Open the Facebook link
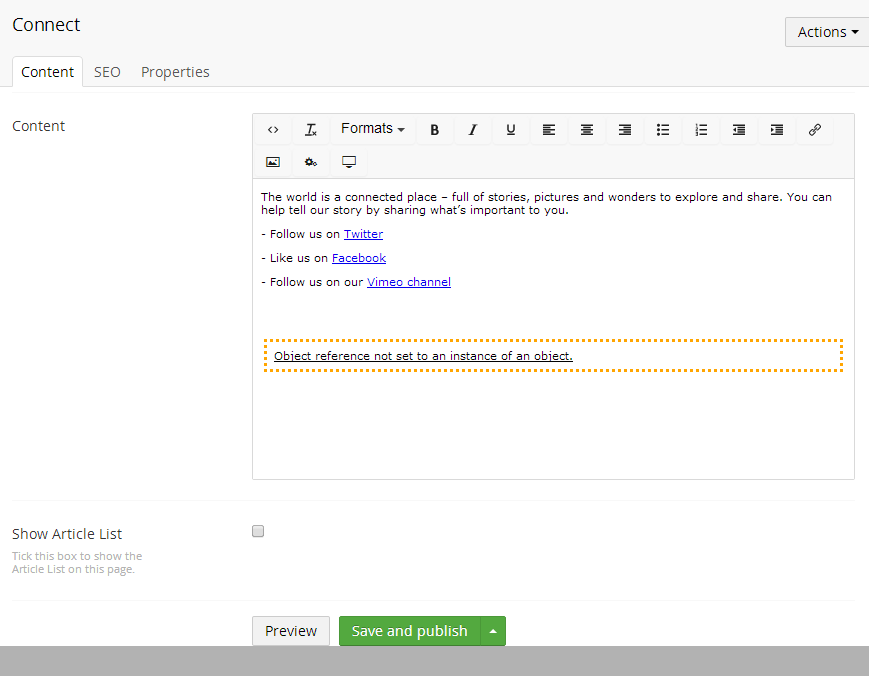The height and width of the screenshot is (676, 869). pos(359,258)
